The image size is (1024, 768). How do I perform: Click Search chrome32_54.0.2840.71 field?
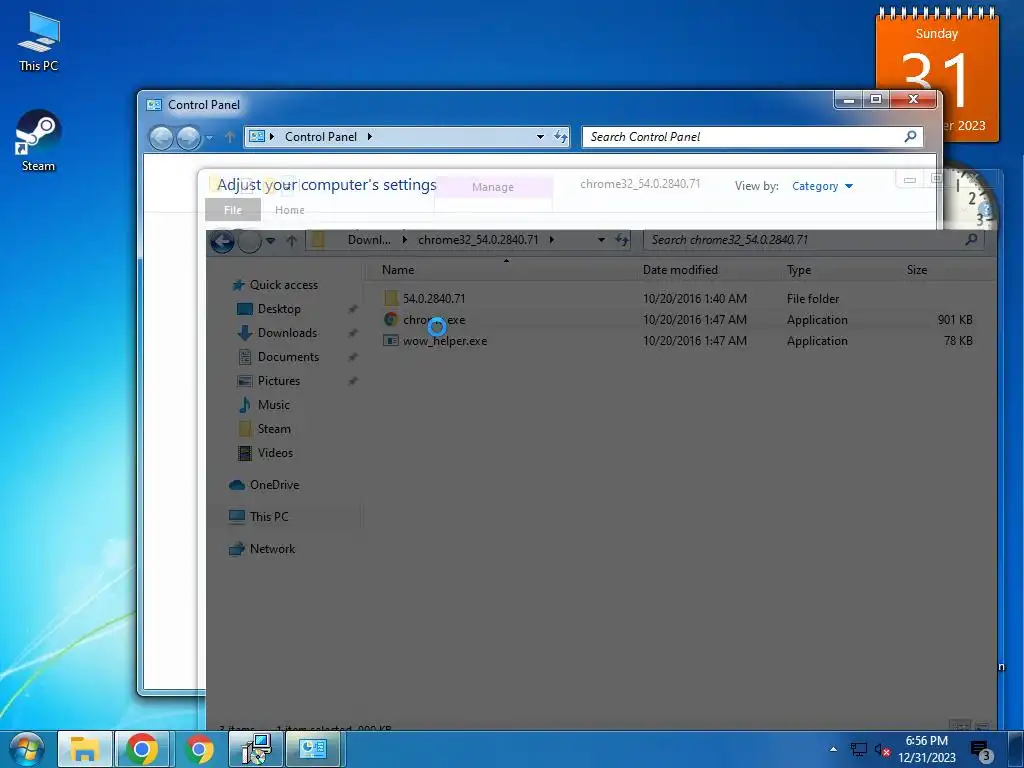[813, 240]
